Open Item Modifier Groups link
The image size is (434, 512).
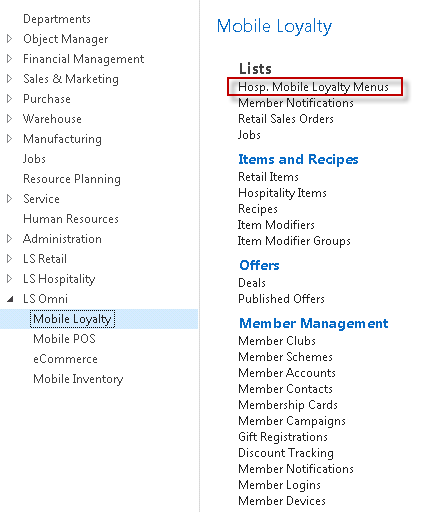294,241
